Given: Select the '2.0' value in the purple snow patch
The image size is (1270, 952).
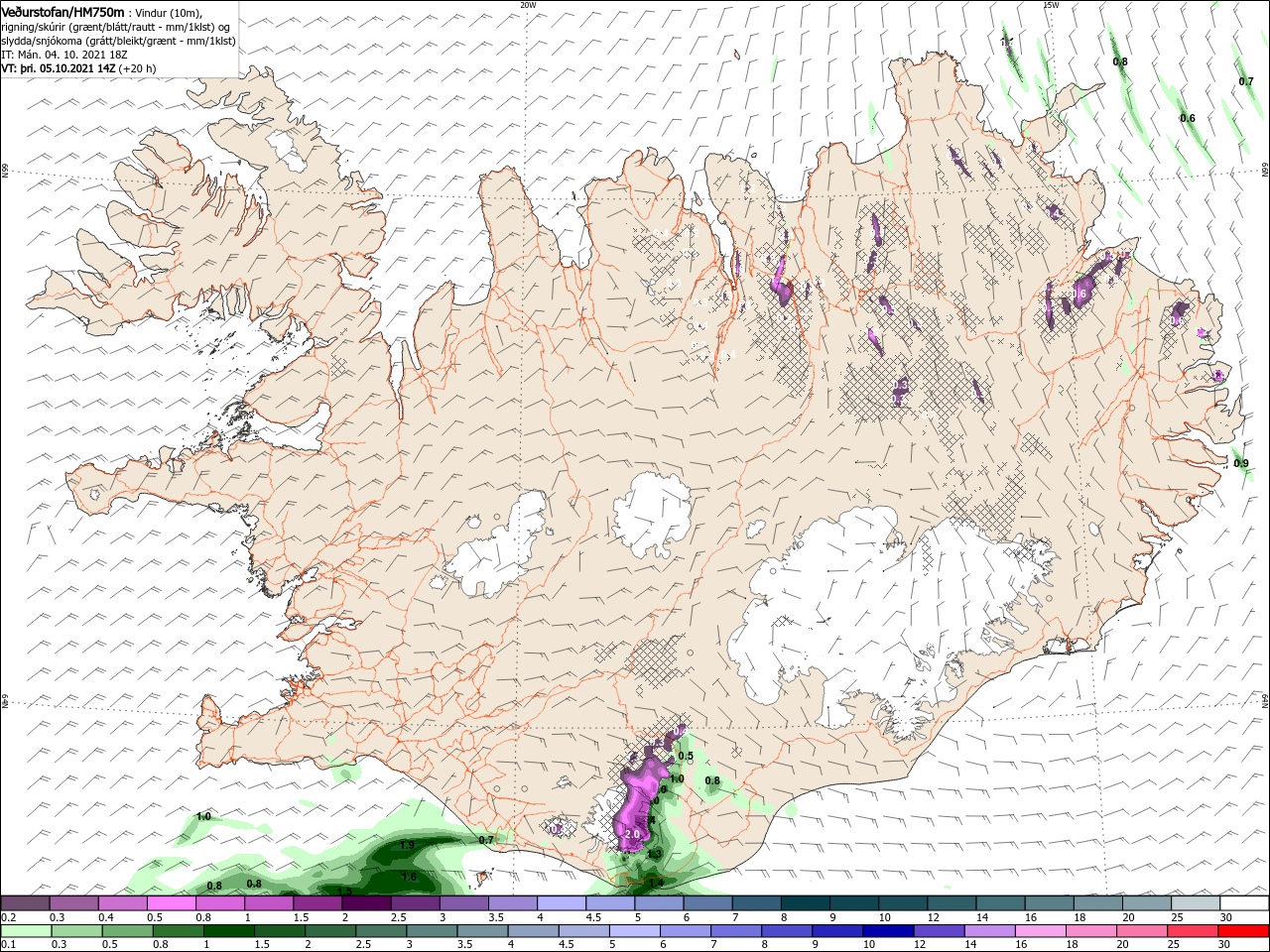Looking at the screenshot, I should pos(632,834).
